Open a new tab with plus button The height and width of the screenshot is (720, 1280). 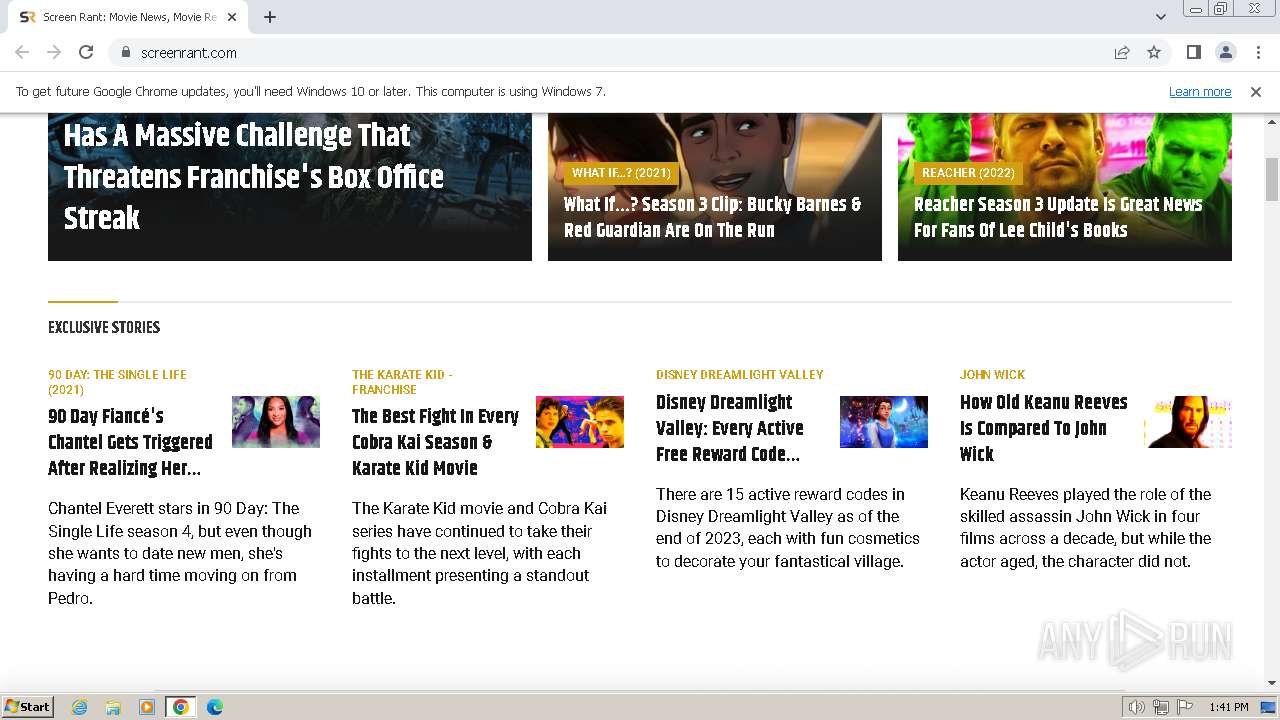pyautogui.click(x=270, y=17)
